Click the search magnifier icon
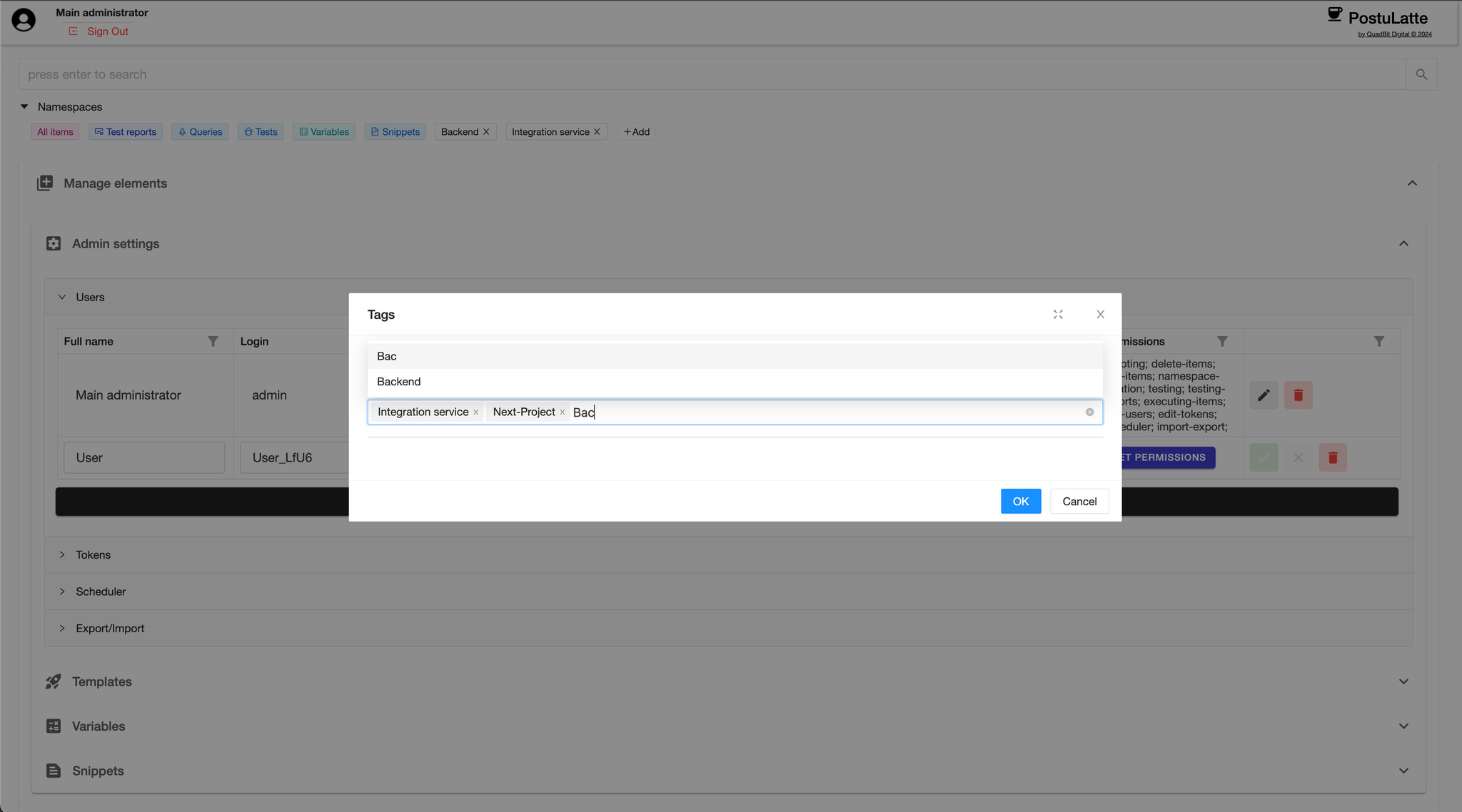 1421,74
